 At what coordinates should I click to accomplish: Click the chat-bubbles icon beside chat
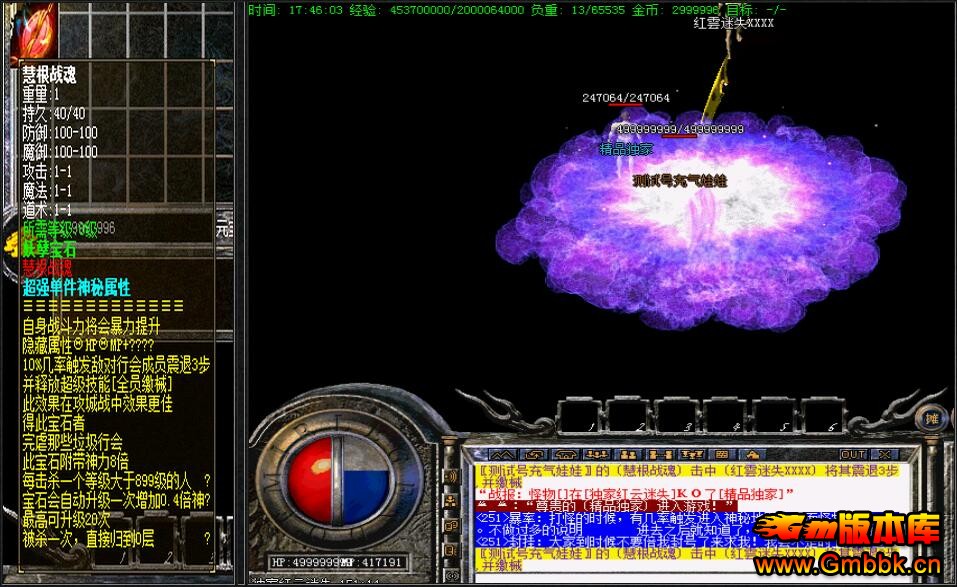451,526
